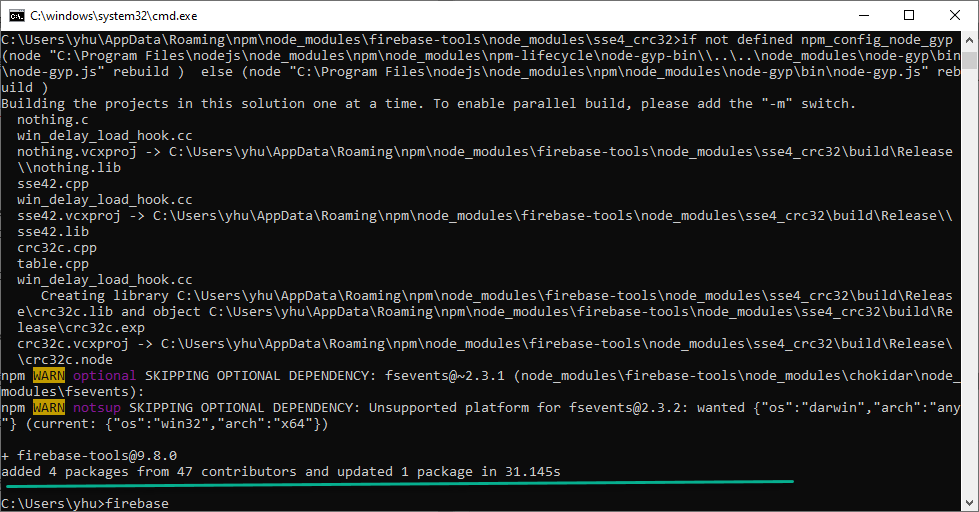Click the prompt C:\Users\yhu>firebase
The height and width of the screenshot is (512, 979).
(85, 503)
